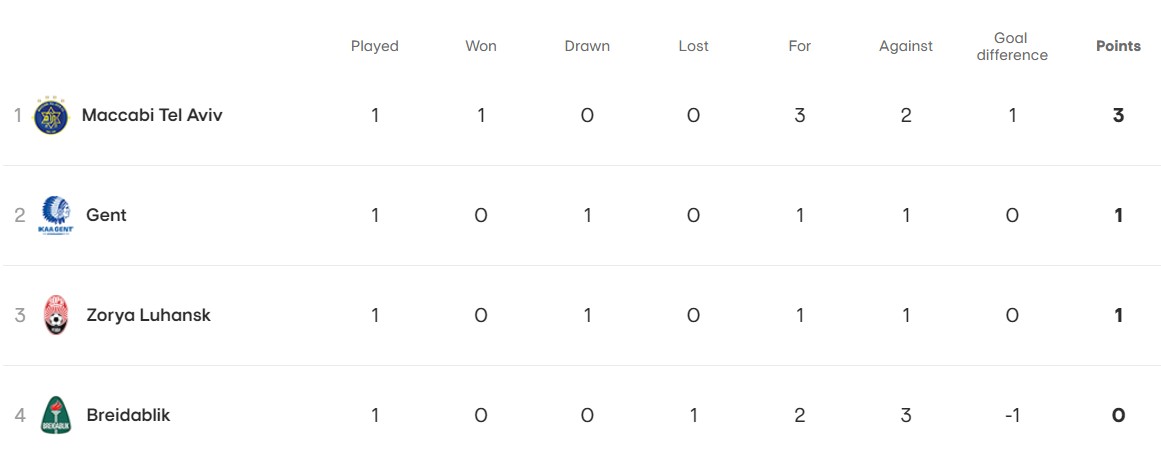Click the Gent club logo
The width and height of the screenshot is (1161, 452).
point(56,215)
